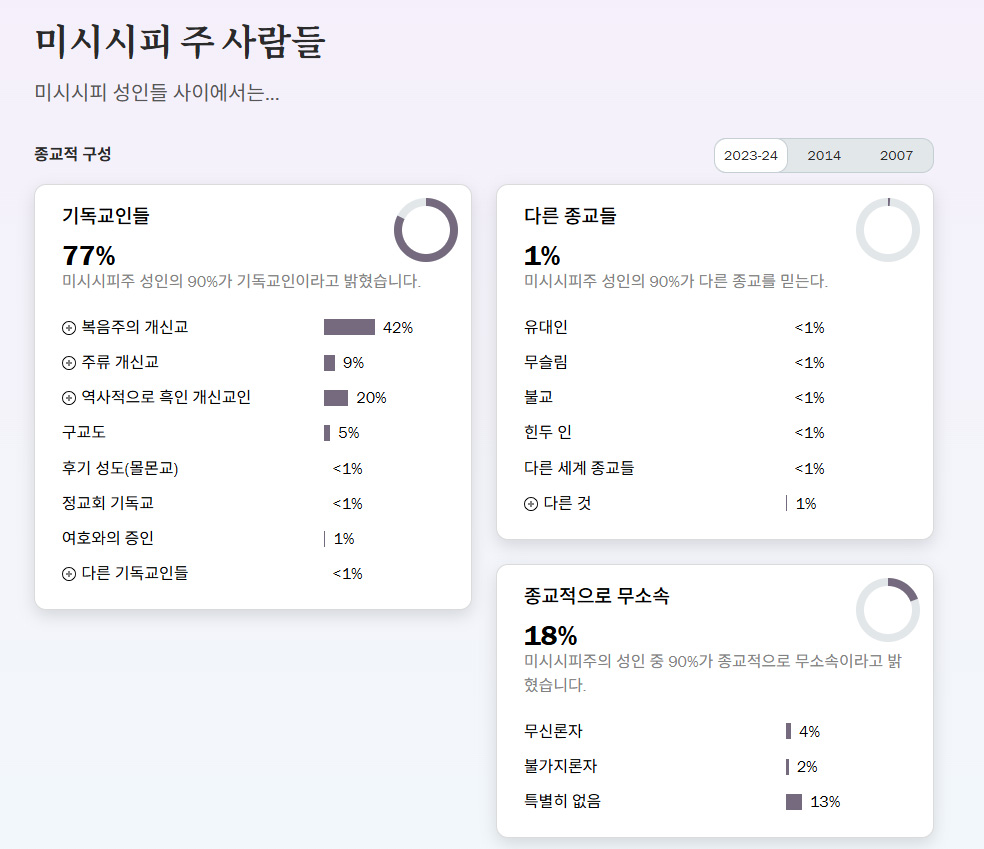The width and height of the screenshot is (984, 849).
Task: Click plus icon next to 다른 기독교인들
Action: point(69,574)
